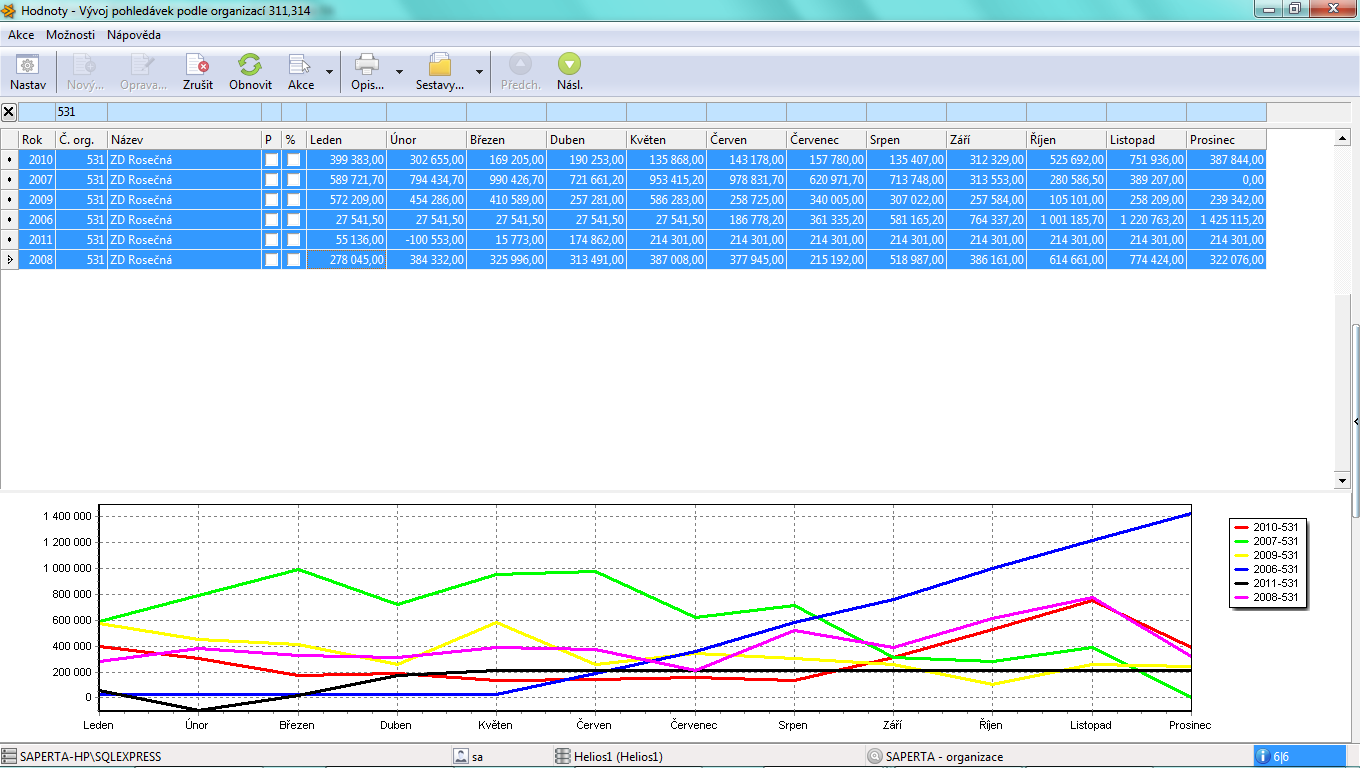Image resolution: width=1360 pixels, height=768 pixels.
Task: Click the Nový toolbar icon
Action: [85, 65]
